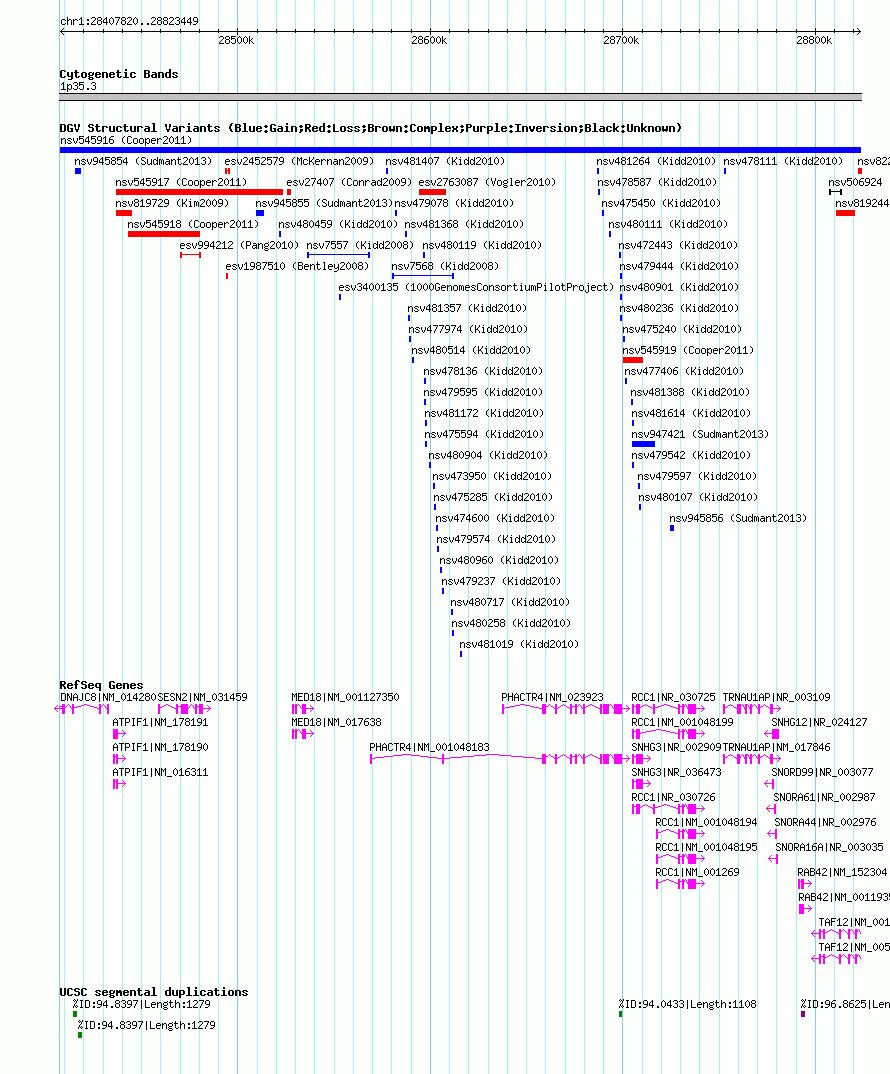Screen dimensions: 890x1074
Task: Click the purple %ID:96.8625 duplication marker
Action: pos(803,1014)
